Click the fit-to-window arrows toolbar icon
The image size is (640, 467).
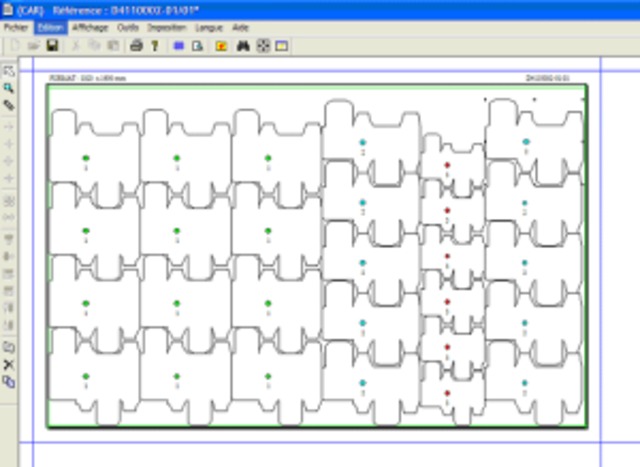263,46
